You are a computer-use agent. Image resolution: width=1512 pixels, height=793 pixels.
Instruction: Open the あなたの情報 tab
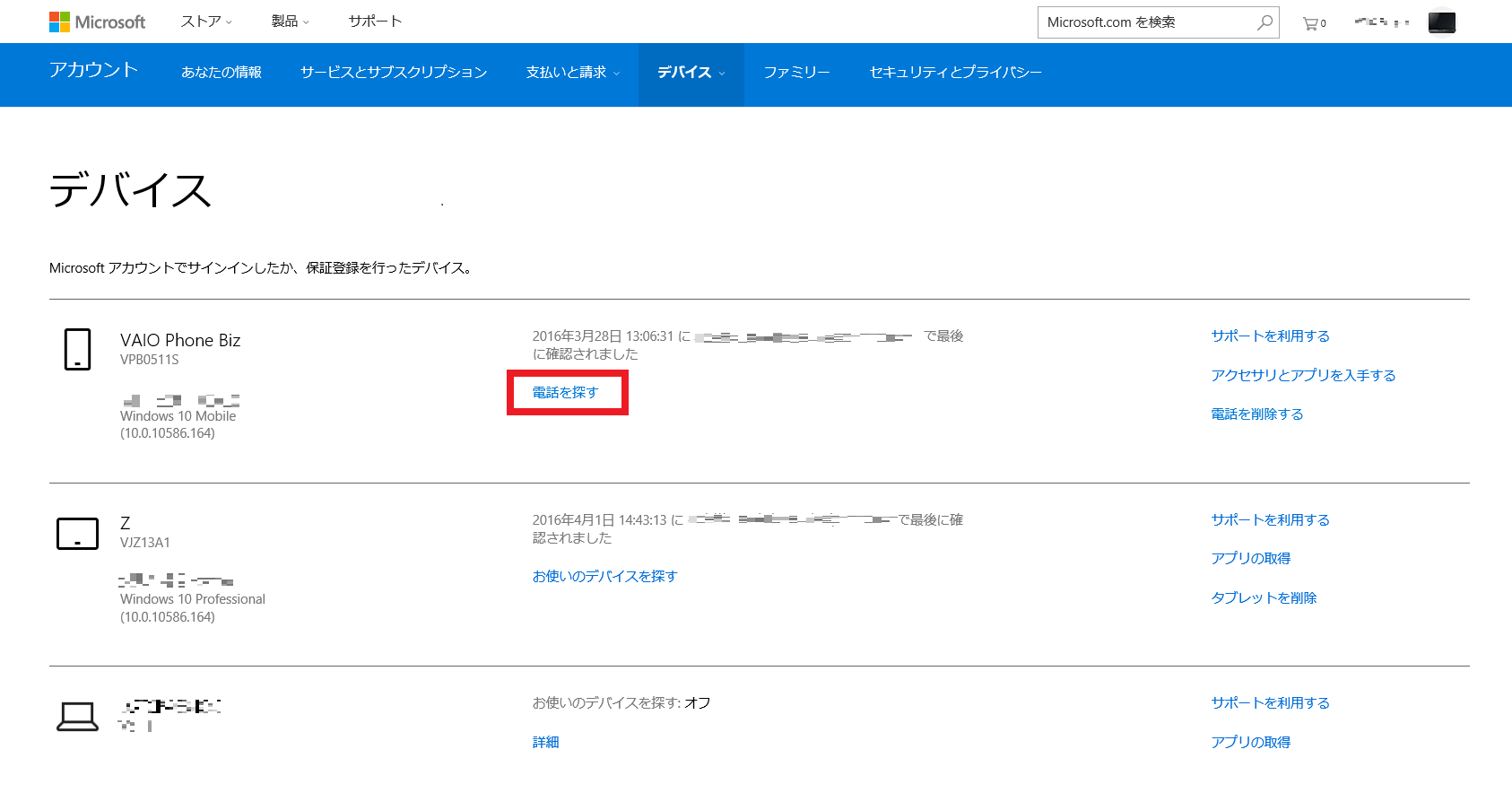(x=222, y=73)
